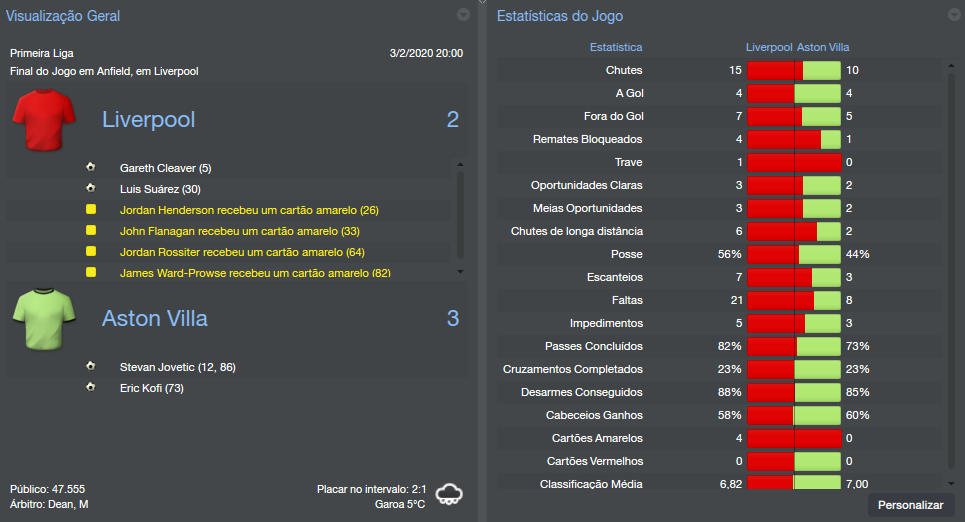
Task: Click yellow card icon next to Jordan Henderson
Action: (91, 210)
